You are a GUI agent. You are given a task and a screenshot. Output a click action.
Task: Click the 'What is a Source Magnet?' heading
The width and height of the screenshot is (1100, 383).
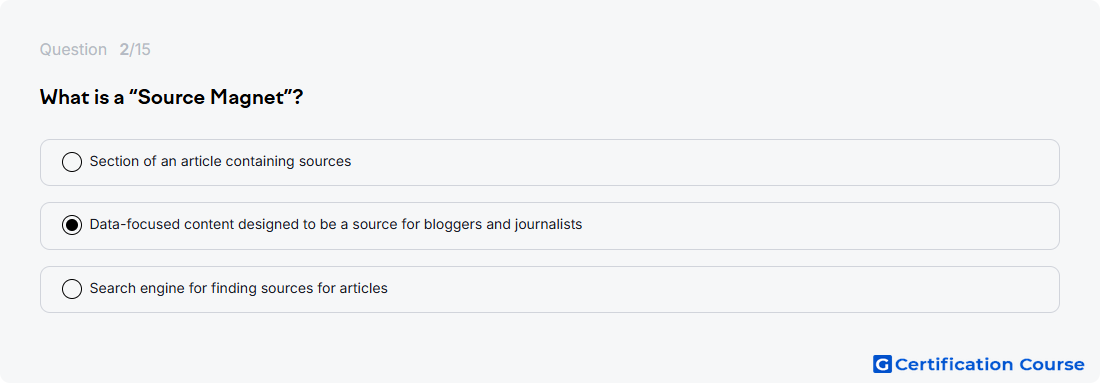[171, 97]
